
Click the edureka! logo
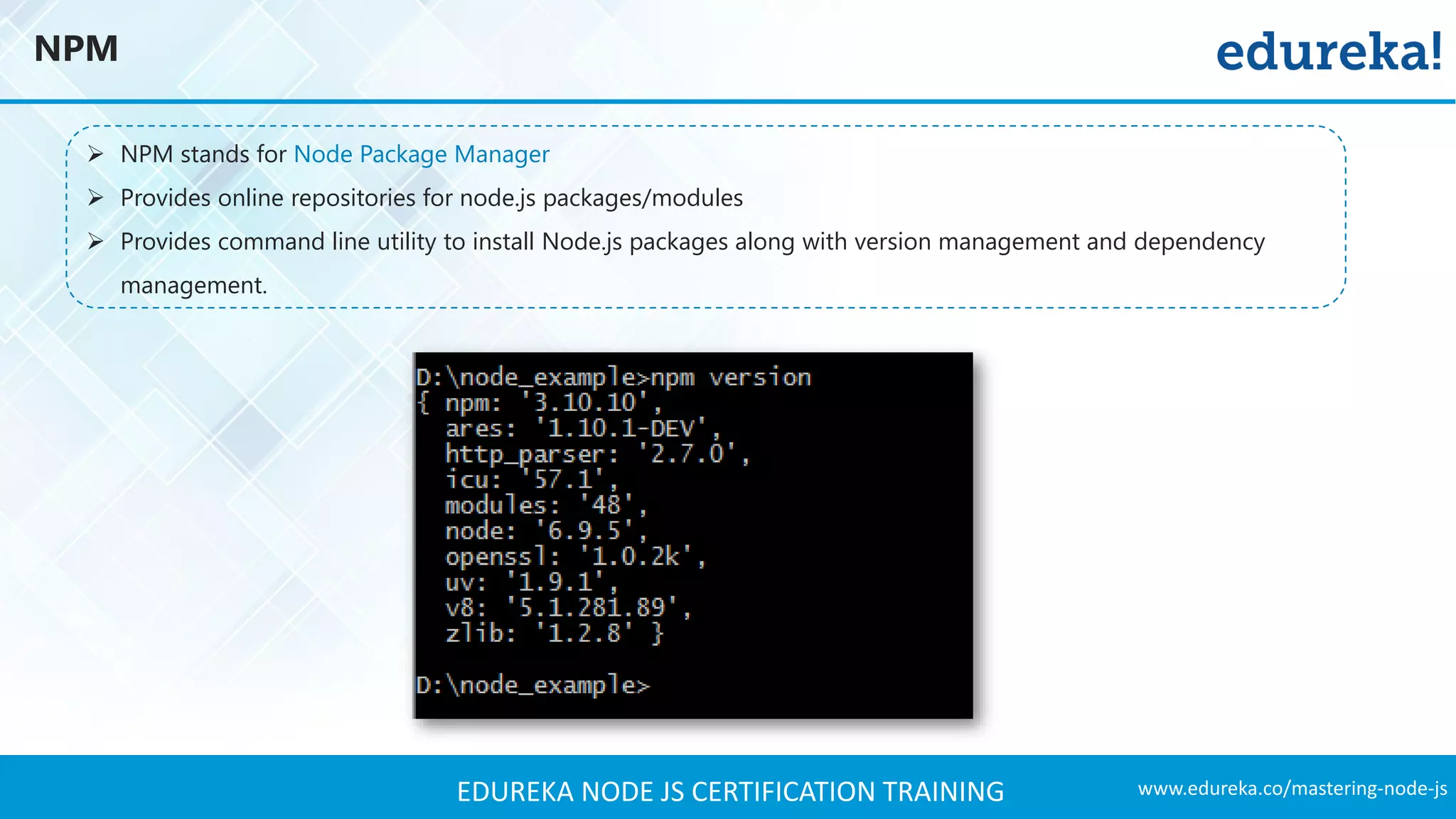[x=1329, y=52]
